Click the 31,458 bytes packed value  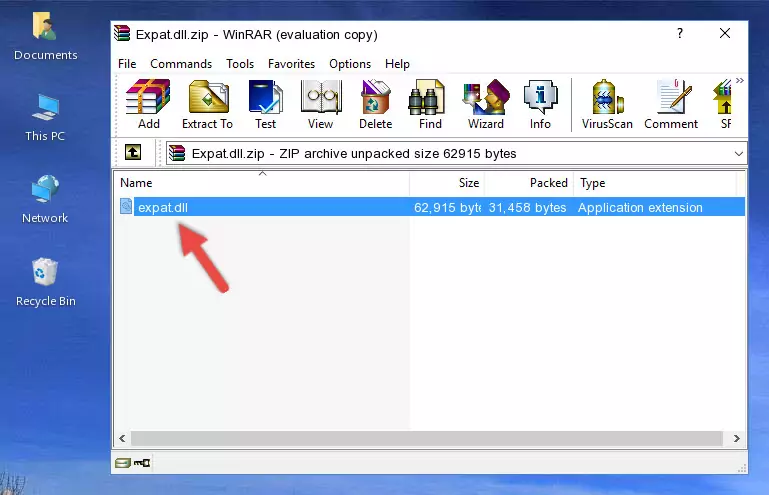(x=527, y=208)
